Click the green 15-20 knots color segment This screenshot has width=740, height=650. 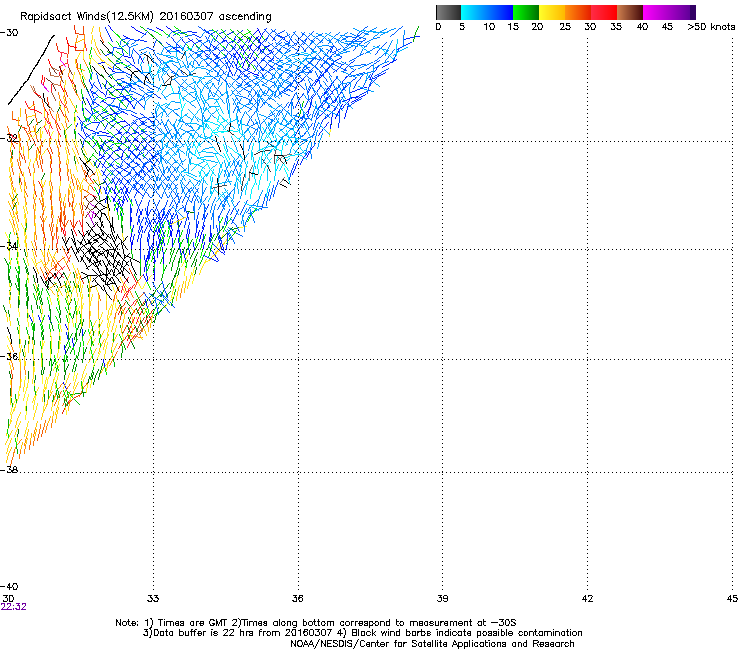pyautogui.click(x=526, y=12)
